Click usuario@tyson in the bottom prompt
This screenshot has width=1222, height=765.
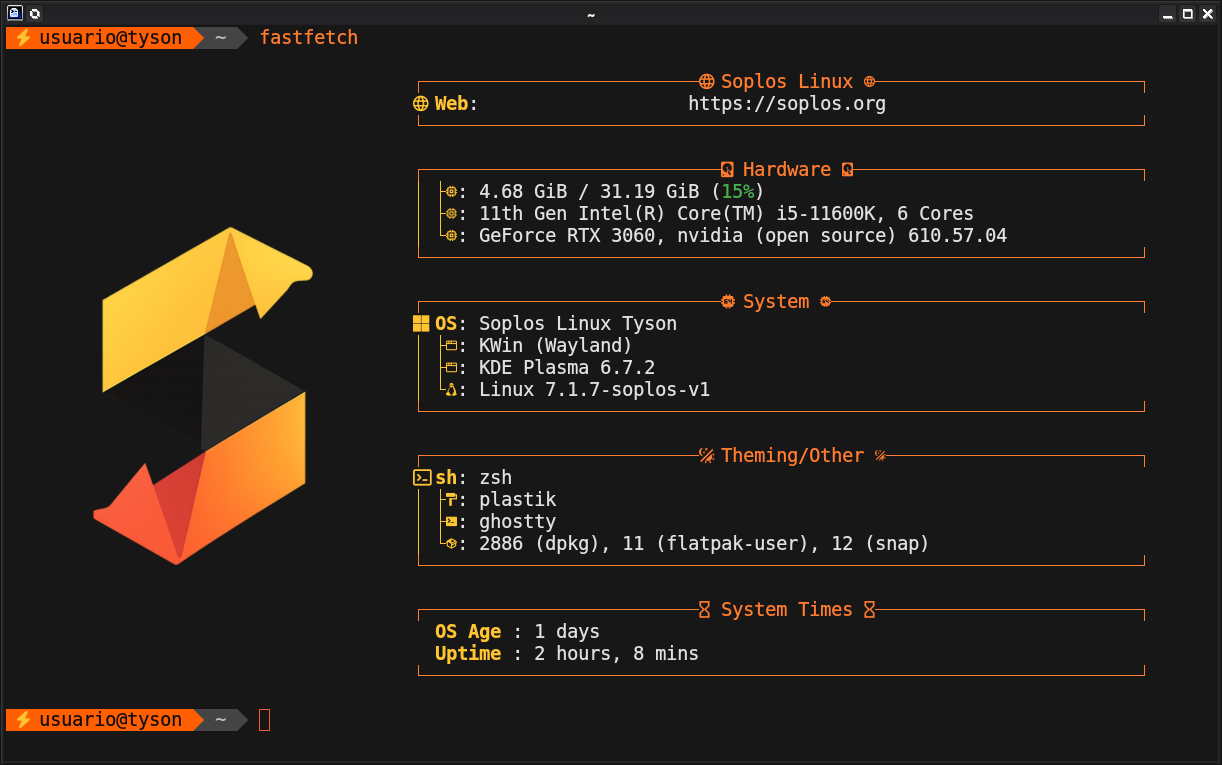tap(111, 720)
